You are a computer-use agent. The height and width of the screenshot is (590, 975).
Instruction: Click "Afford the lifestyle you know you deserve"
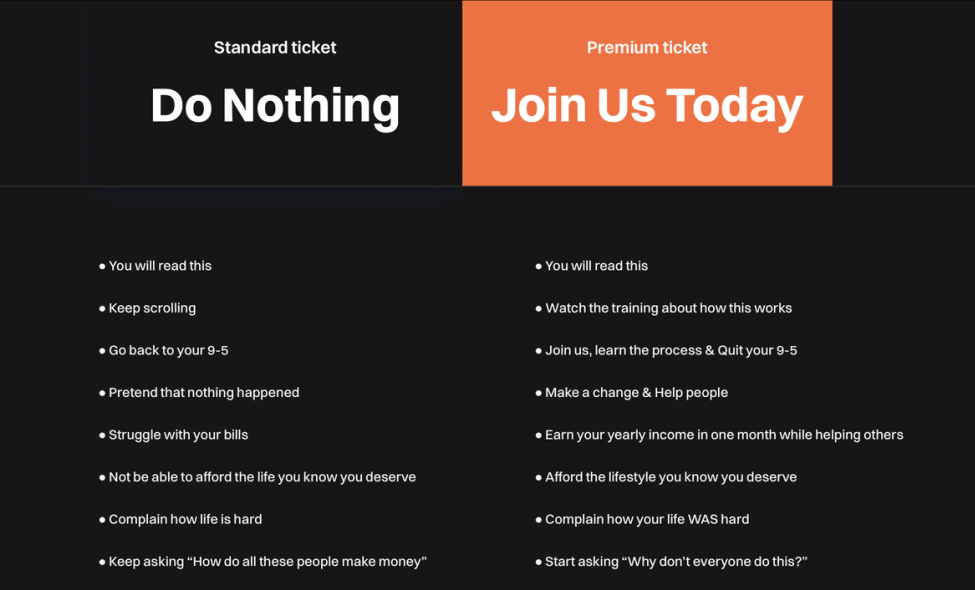[666, 477]
